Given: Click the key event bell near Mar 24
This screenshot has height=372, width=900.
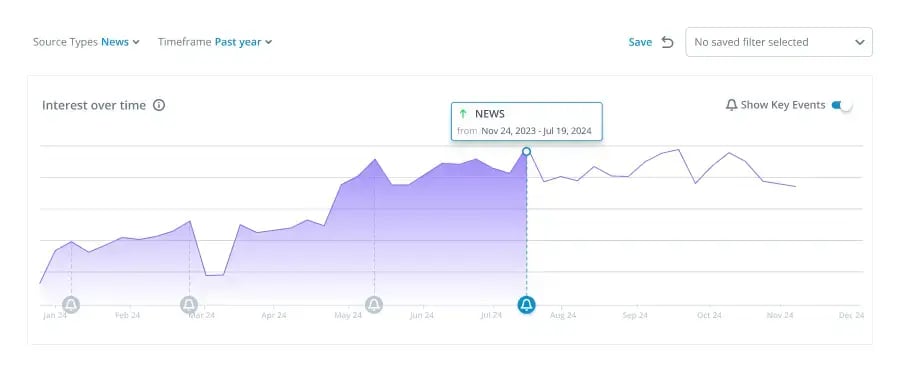Looking at the screenshot, I should (189, 304).
